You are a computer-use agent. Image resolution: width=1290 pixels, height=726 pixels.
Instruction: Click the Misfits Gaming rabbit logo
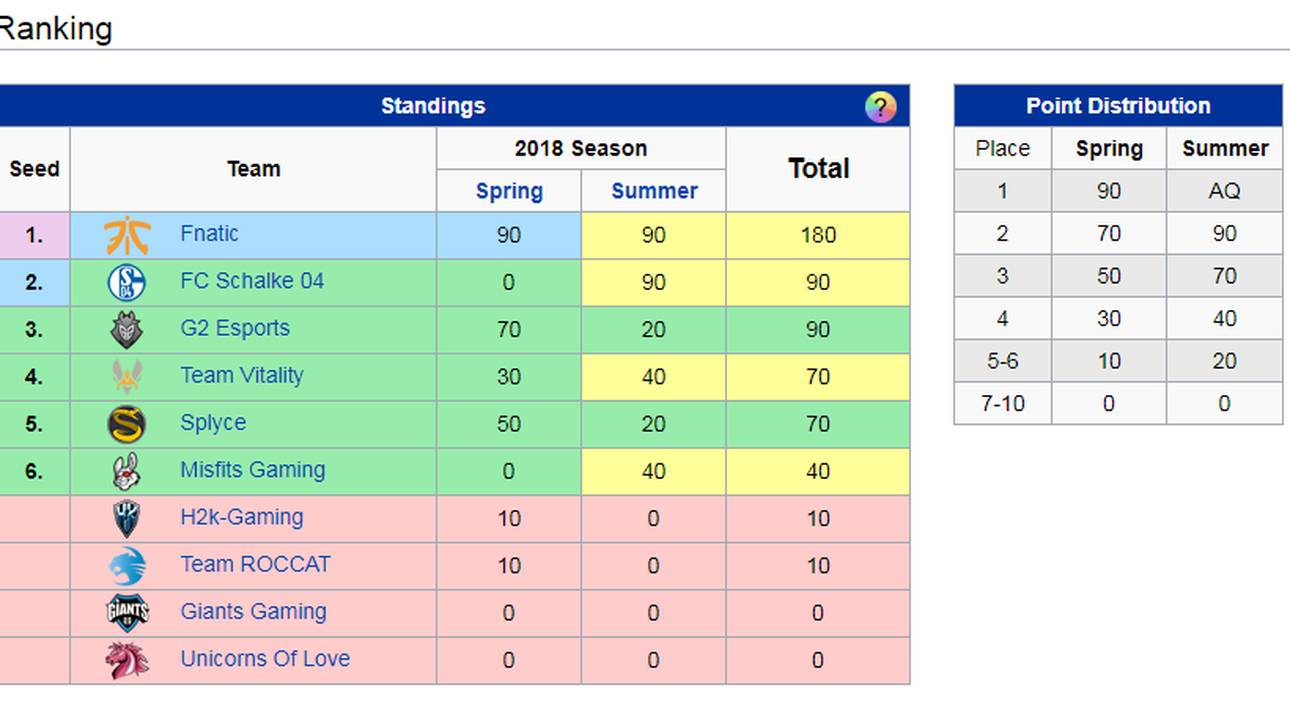pyautogui.click(x=126, y=471)
